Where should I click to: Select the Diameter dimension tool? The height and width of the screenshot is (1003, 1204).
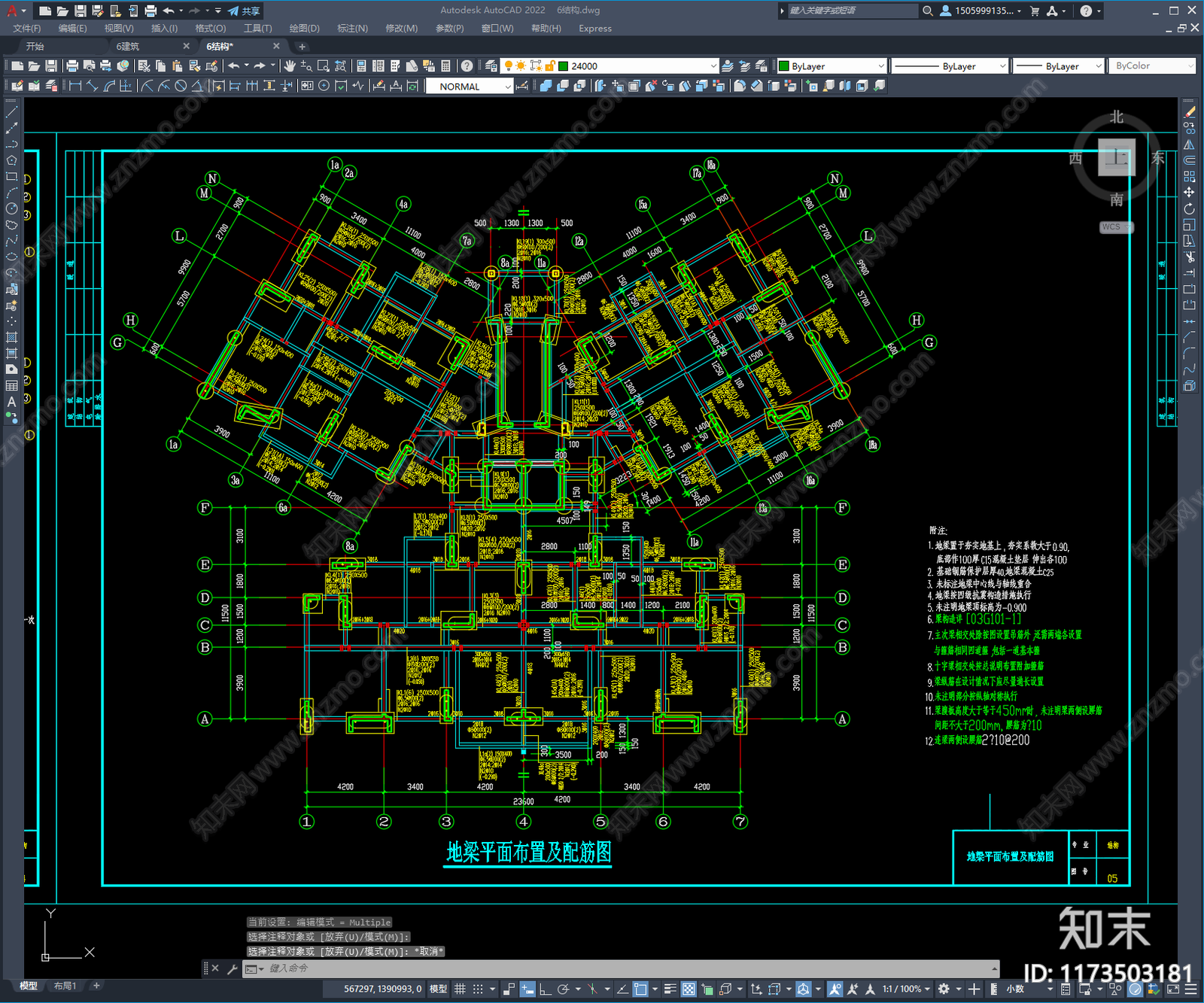pyautogui.click(x=181, y=86)
